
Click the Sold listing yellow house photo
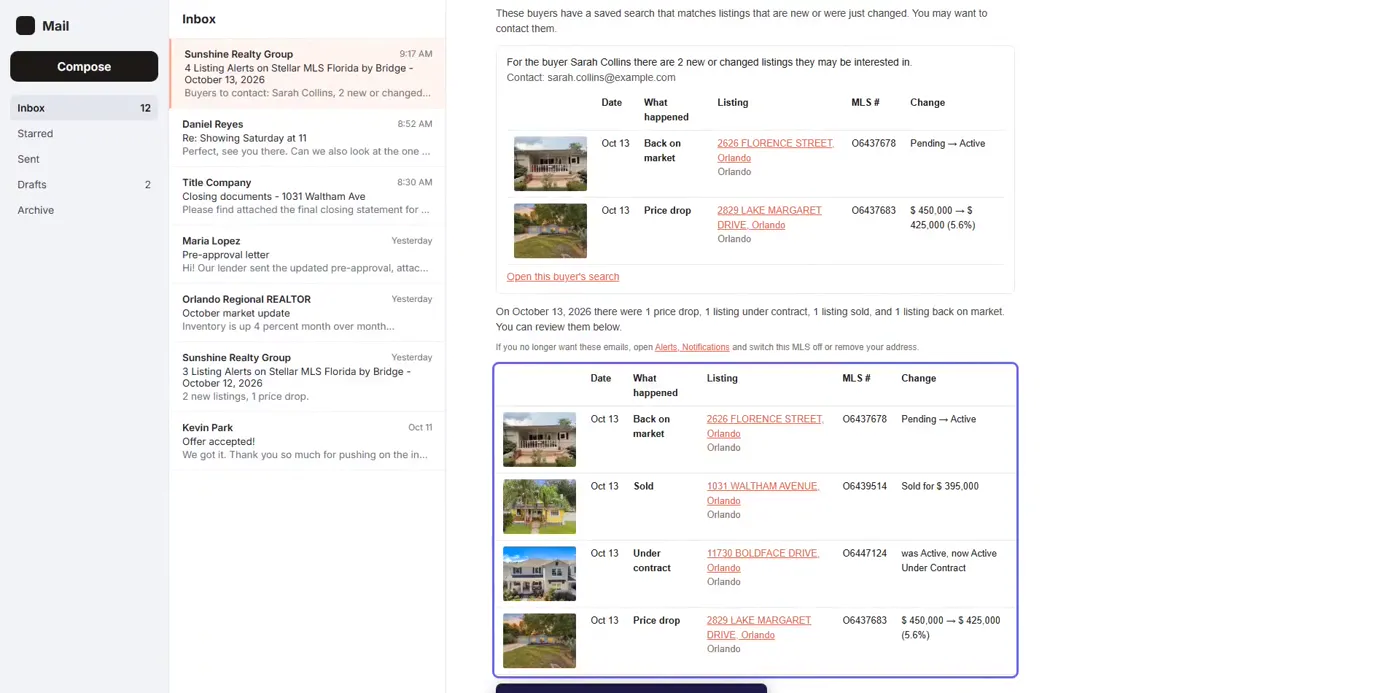(539, 506)
